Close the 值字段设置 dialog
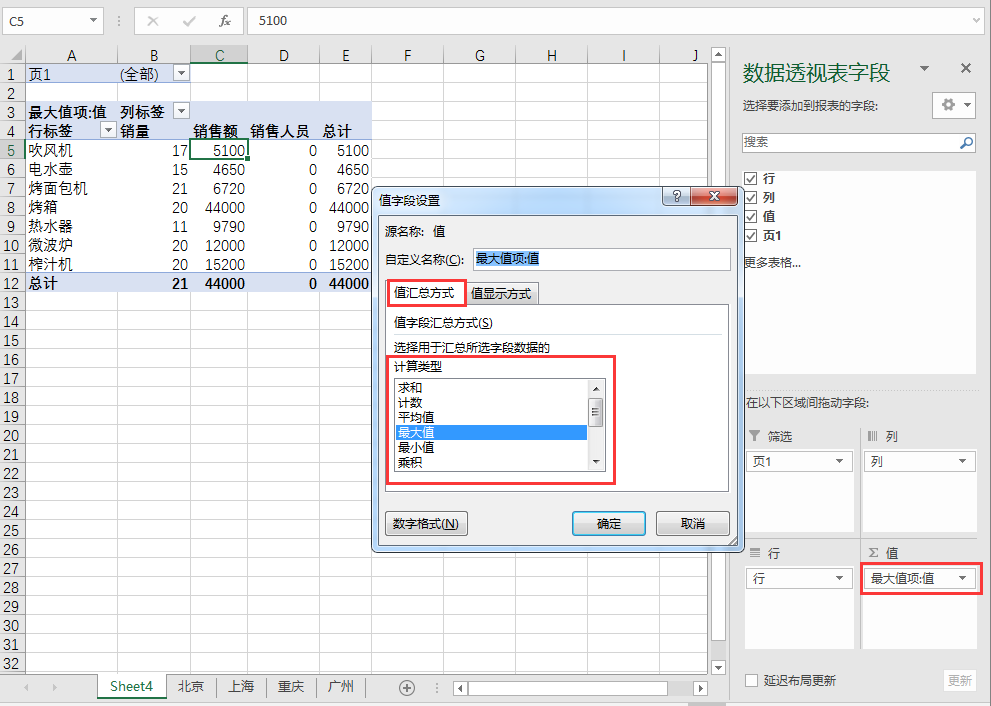 coord(714,196)
